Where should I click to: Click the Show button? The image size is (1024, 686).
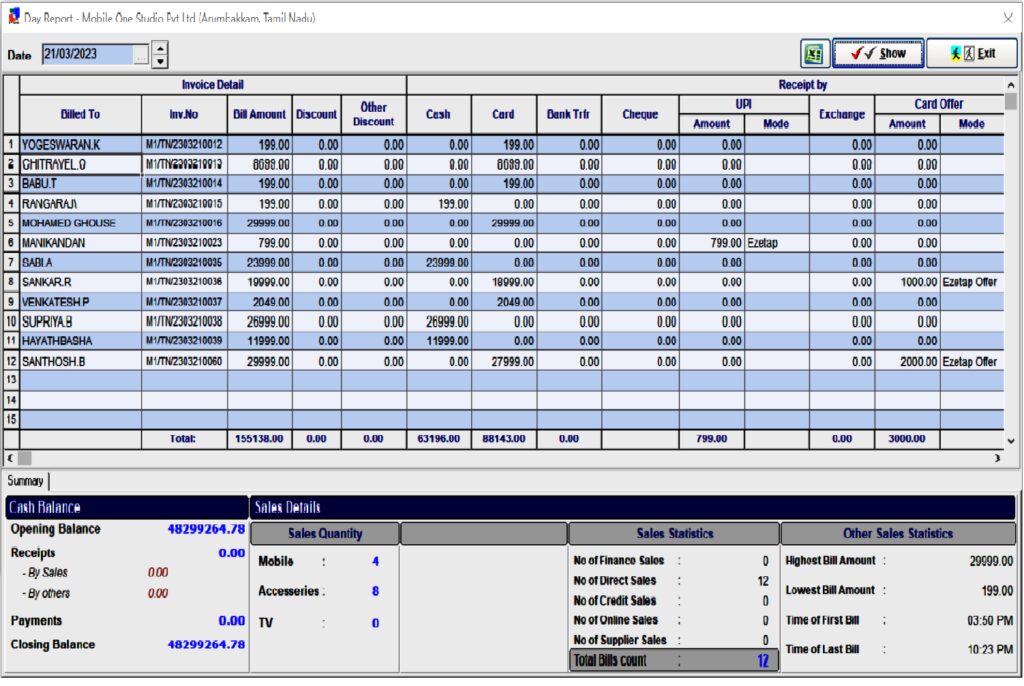click(877, 54)
